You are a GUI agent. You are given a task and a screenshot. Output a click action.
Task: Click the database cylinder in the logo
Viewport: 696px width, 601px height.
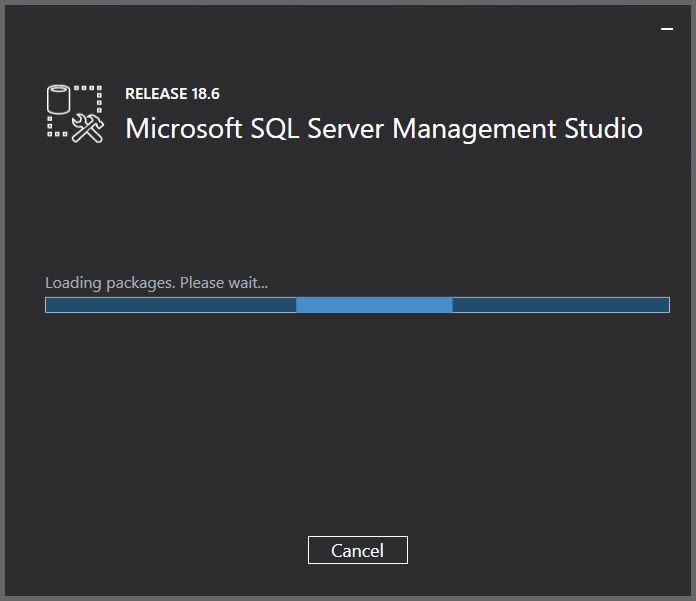click(59, 100)
